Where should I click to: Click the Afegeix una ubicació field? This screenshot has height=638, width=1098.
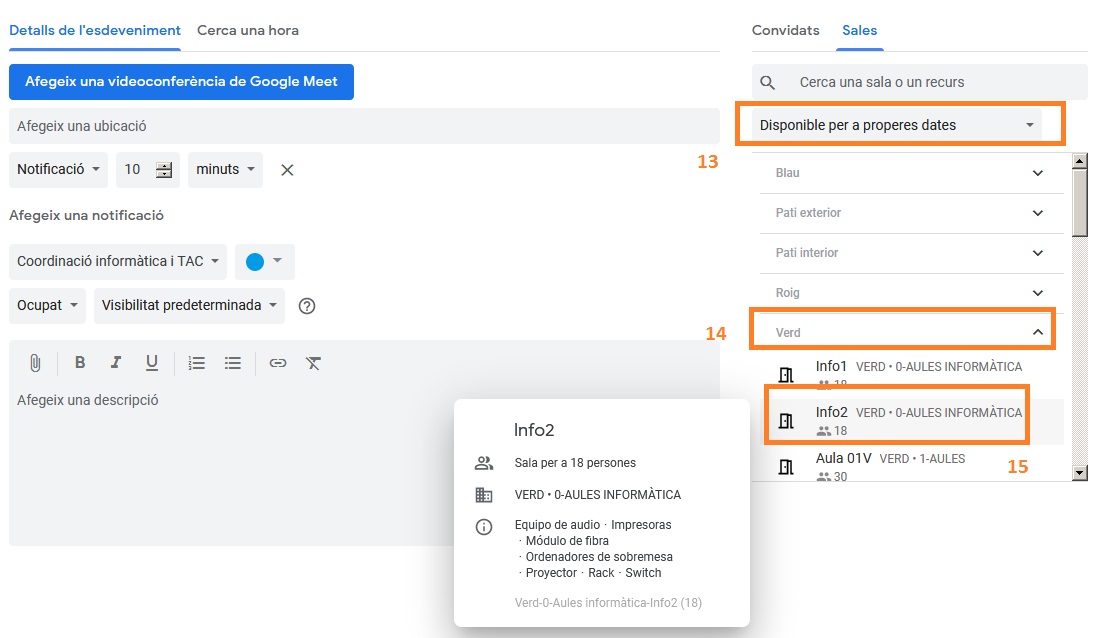[364, 126]
